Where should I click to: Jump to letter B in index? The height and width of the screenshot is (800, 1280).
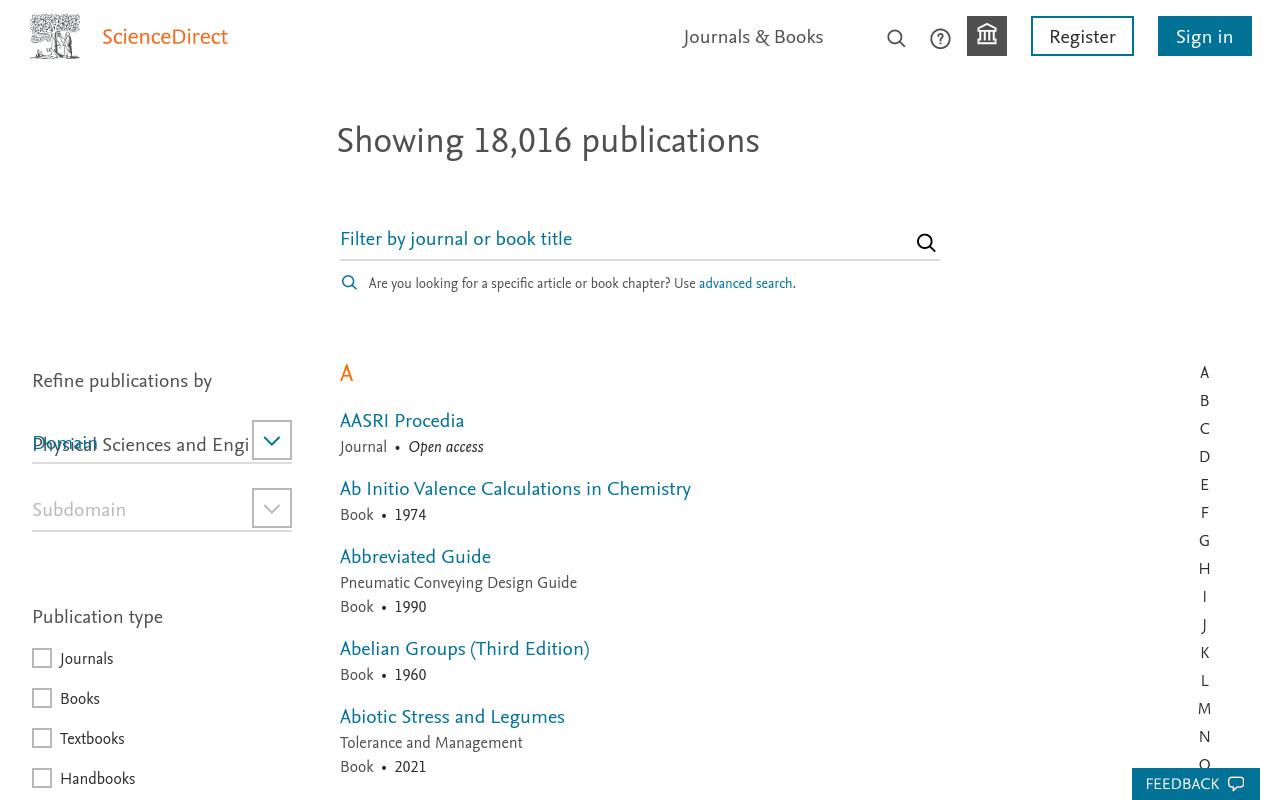click(x=1204, y=401)
